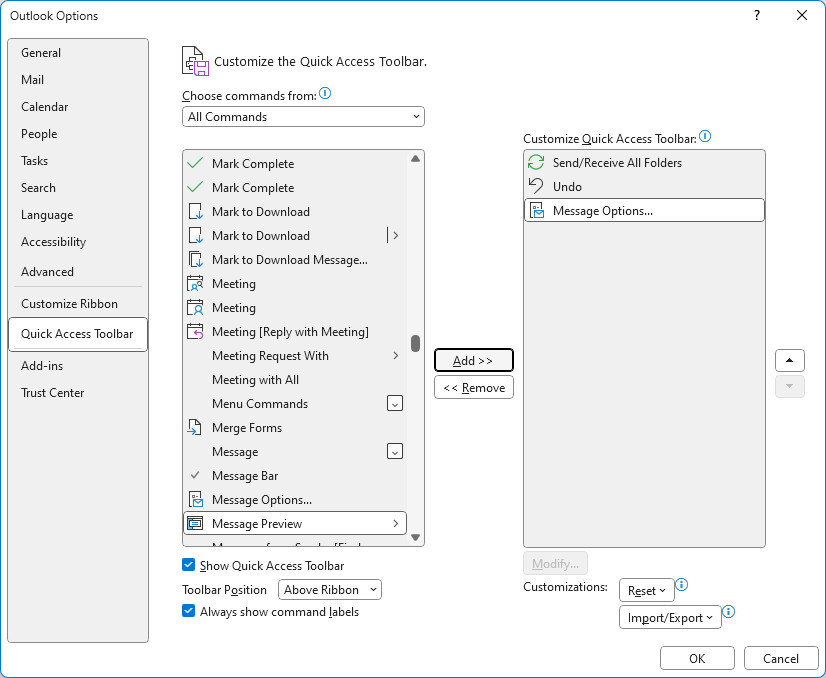Screen dimensions: 826x678
Task: Toggle Always show command labels checkbox
Action: tap(188, 611)
